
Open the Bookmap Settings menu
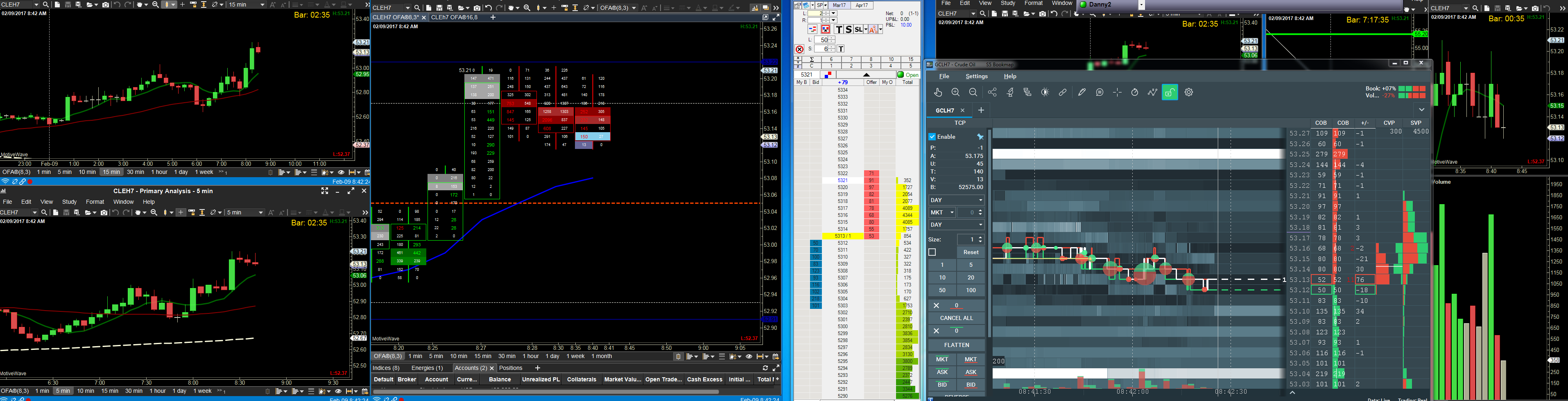976,77
